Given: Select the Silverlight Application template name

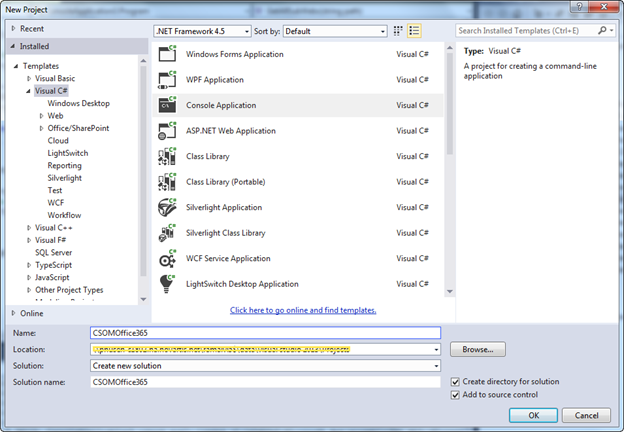Looking at the screenshot, I should tap(224, 207).
